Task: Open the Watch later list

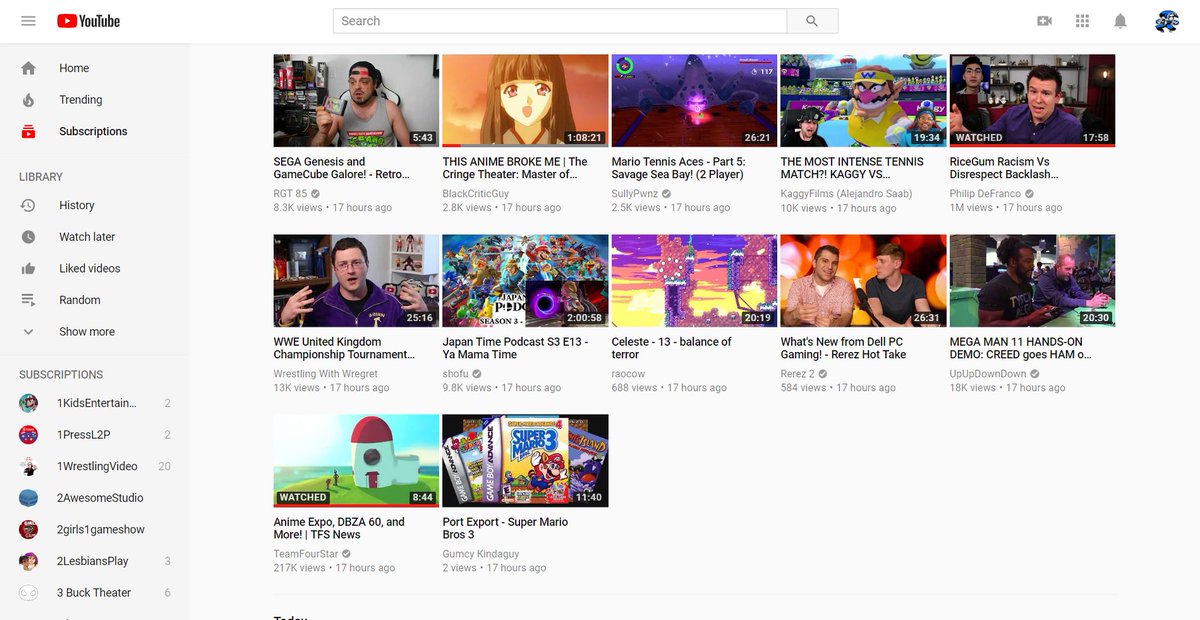Action: pos(95,237)
